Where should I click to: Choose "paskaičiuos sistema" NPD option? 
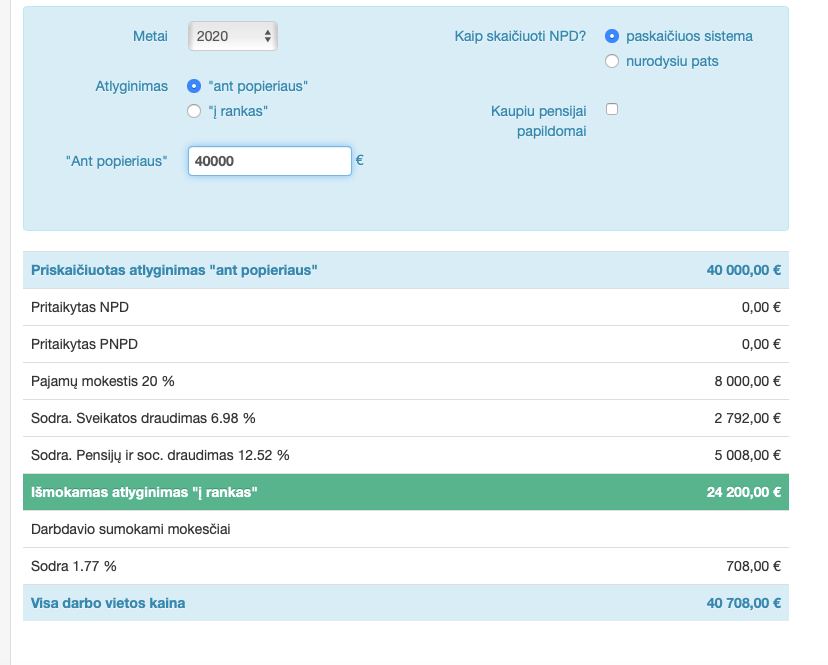tap(611, 36)
